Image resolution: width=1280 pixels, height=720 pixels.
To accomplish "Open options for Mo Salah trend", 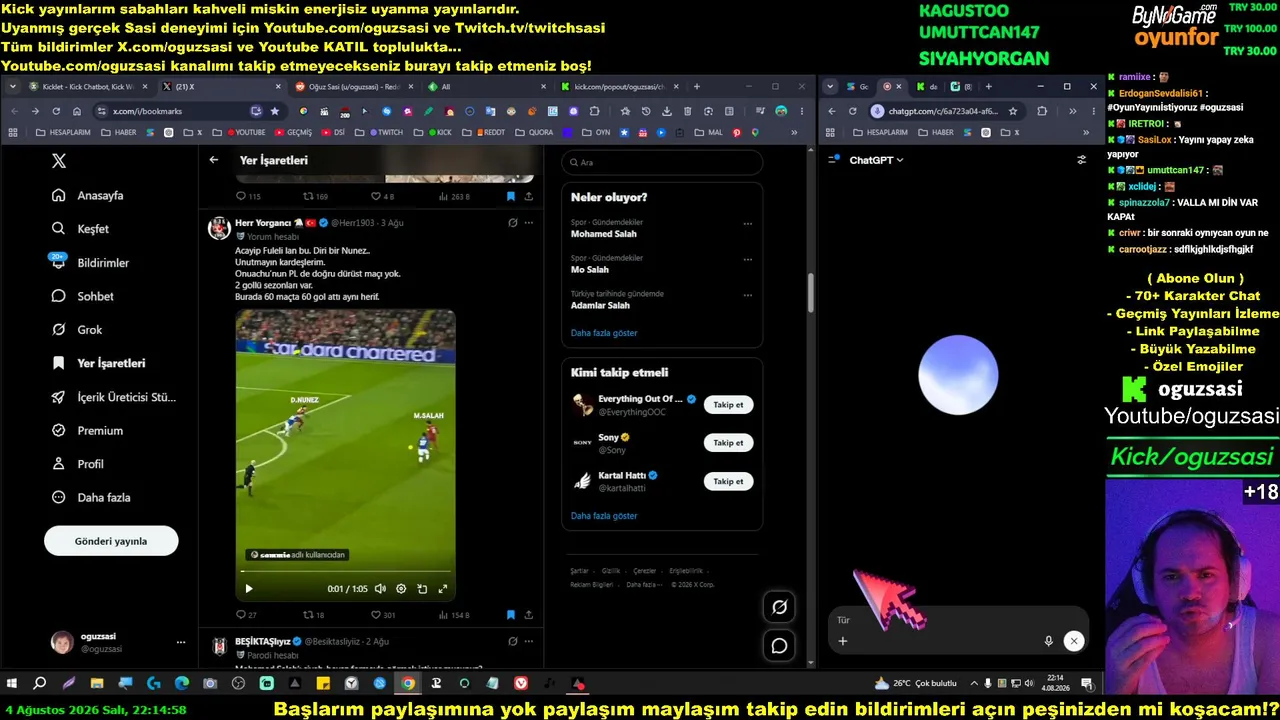I will point(747,260).
